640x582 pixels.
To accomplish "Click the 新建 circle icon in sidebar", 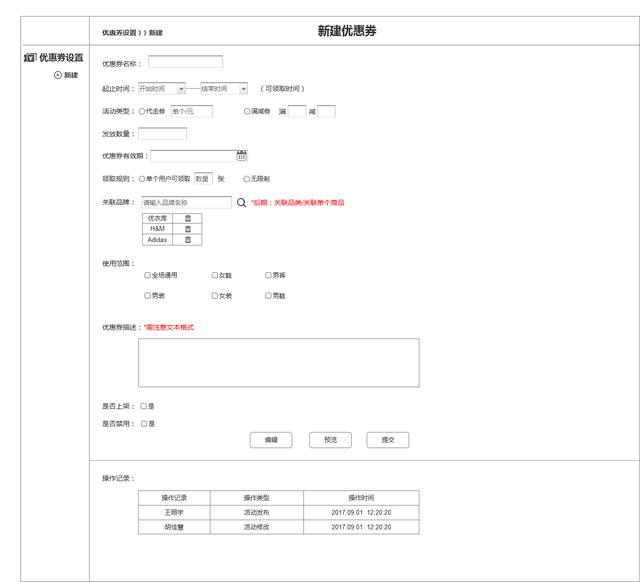I will [x=58, y=75].
